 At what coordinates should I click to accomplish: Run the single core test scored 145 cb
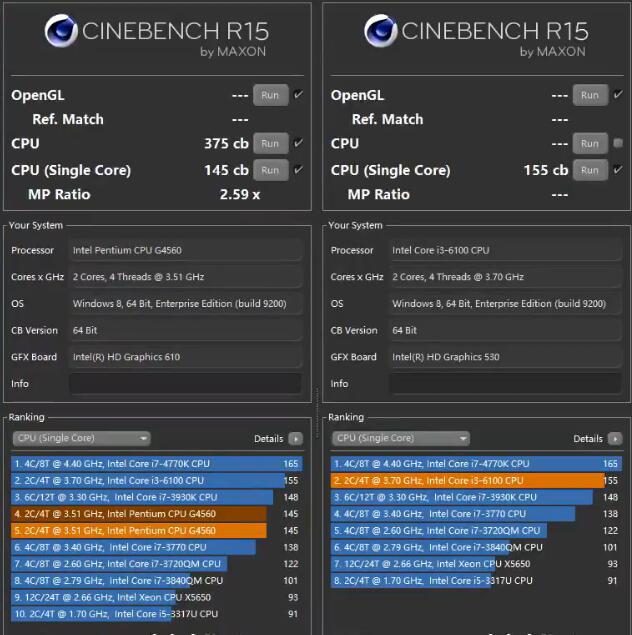(x=270, y=170)
